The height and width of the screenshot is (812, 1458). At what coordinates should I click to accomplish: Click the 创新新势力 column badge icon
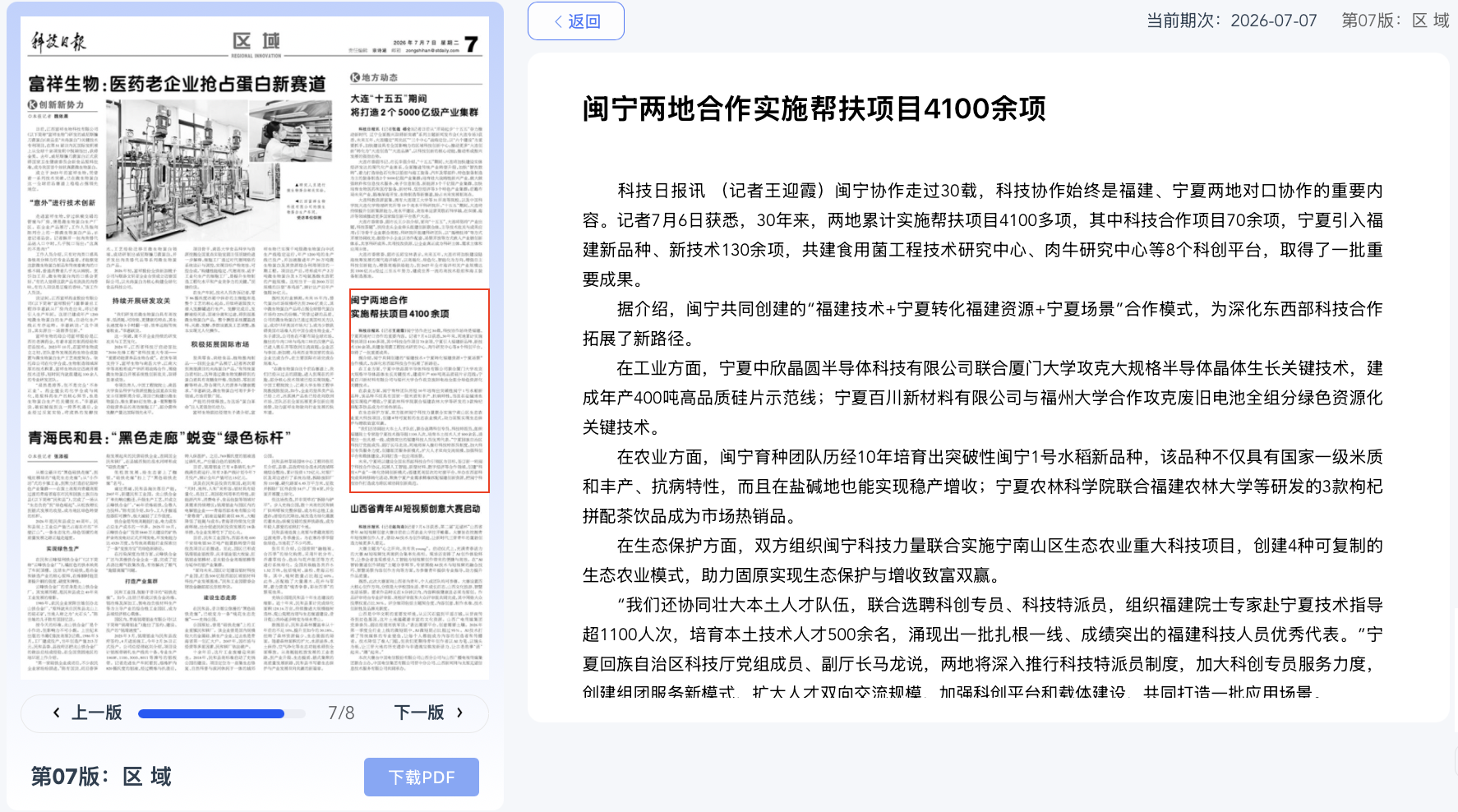tap(33, 104)
